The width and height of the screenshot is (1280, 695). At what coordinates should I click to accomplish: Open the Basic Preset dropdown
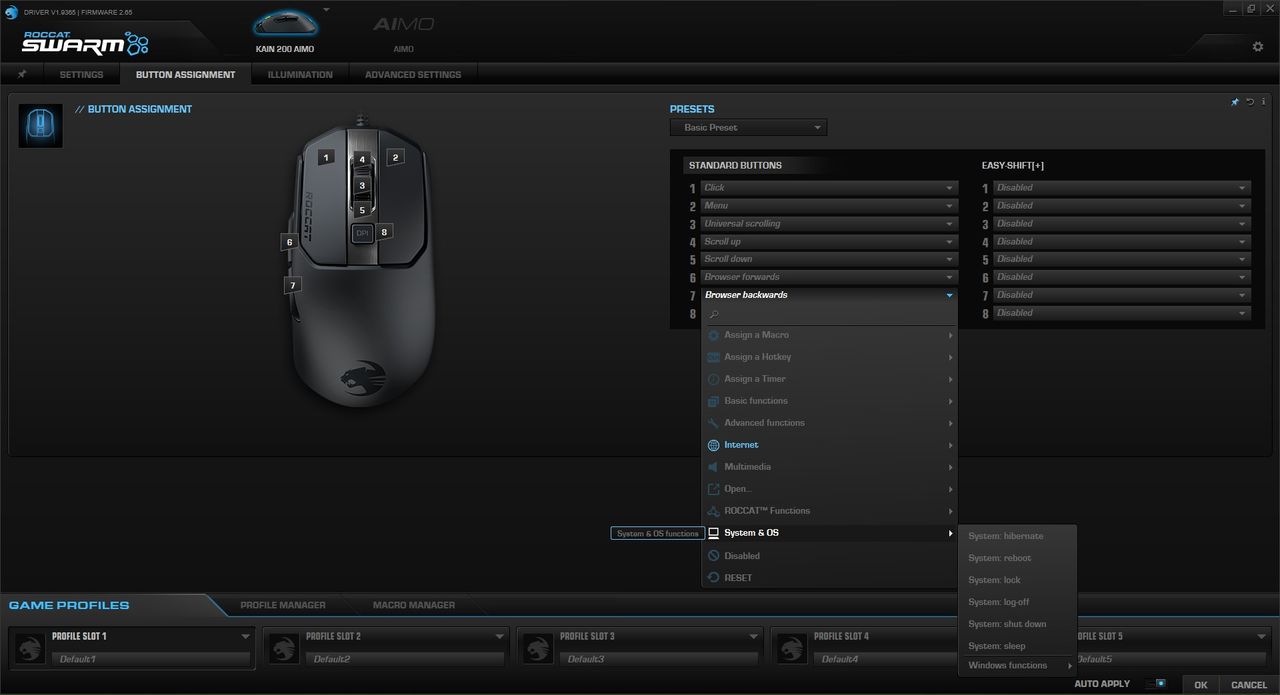click(x=748, y=127)
